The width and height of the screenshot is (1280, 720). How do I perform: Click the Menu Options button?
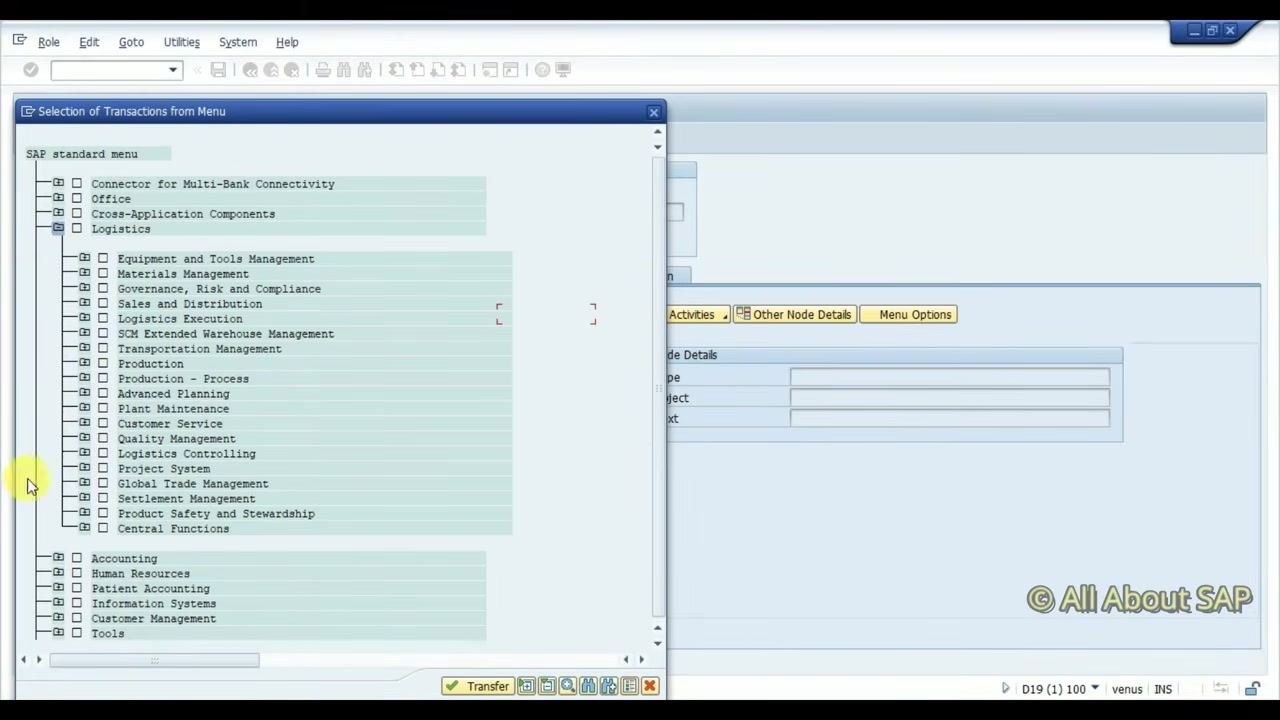(x=909, y=315)
